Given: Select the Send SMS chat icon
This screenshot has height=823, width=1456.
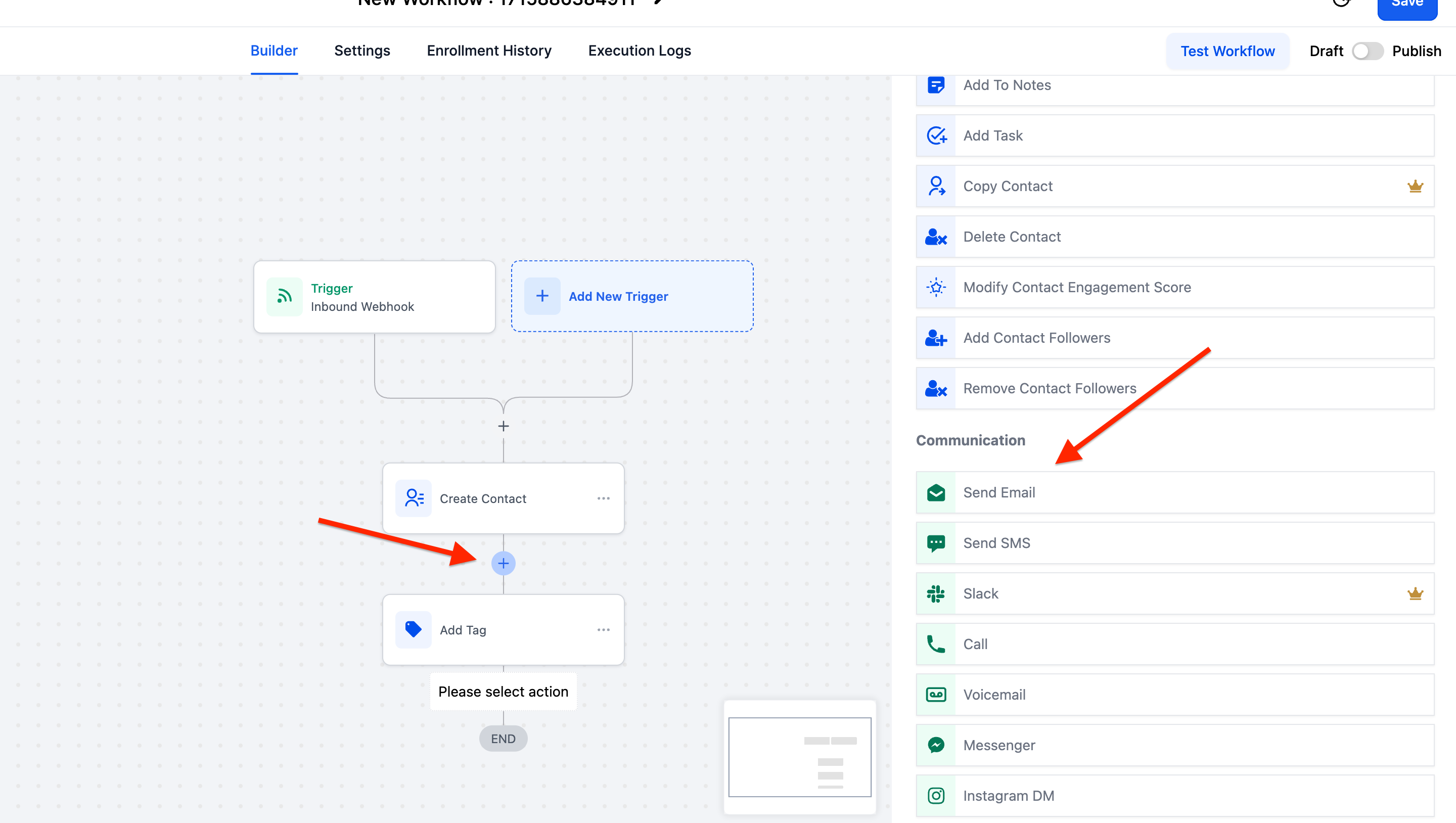Looking at the screenshot, I should [936, 543].
